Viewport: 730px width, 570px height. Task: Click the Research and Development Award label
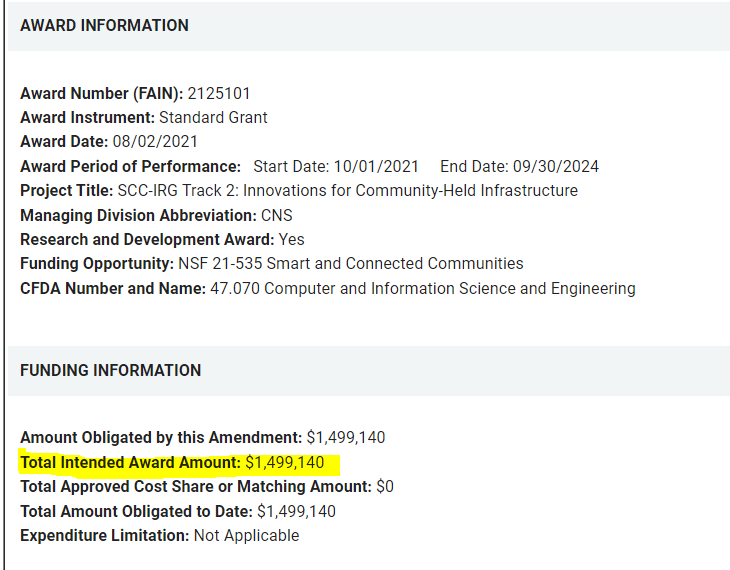tap(147, 240)
